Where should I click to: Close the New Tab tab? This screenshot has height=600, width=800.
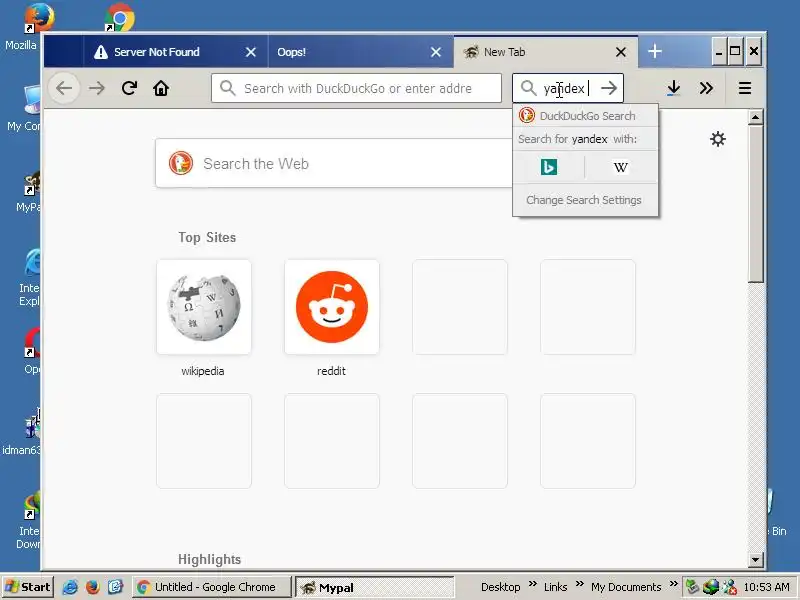coord(620,52)
